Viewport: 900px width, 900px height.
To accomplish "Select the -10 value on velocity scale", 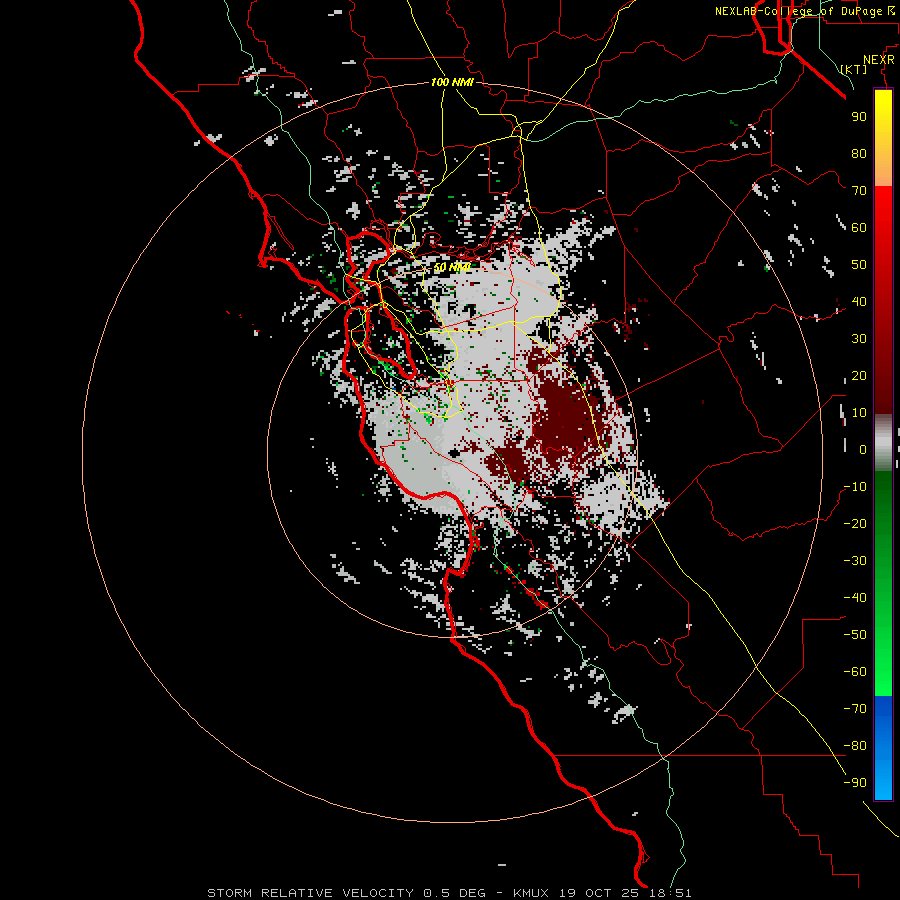I will 855,487.
